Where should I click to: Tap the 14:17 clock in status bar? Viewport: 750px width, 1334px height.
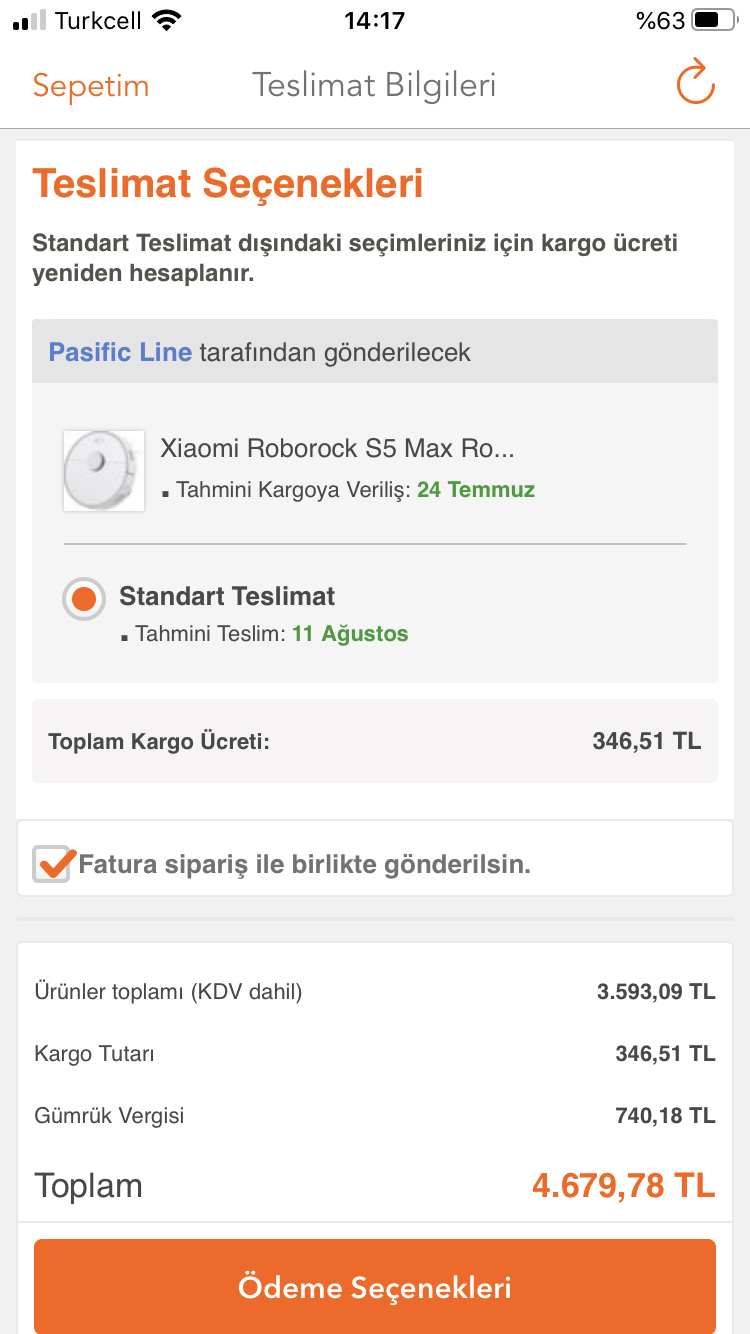[x=374, y=20]
